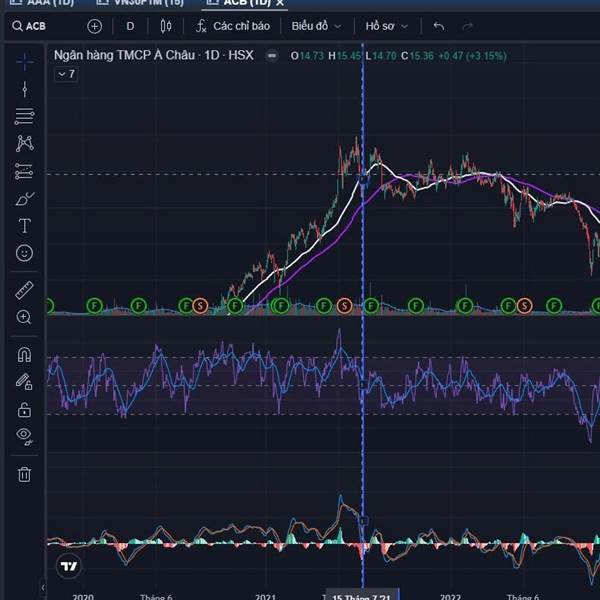The image size is (600, 600).
Task: Switch to the VN30F1M (15) tab
Action: 140,3
